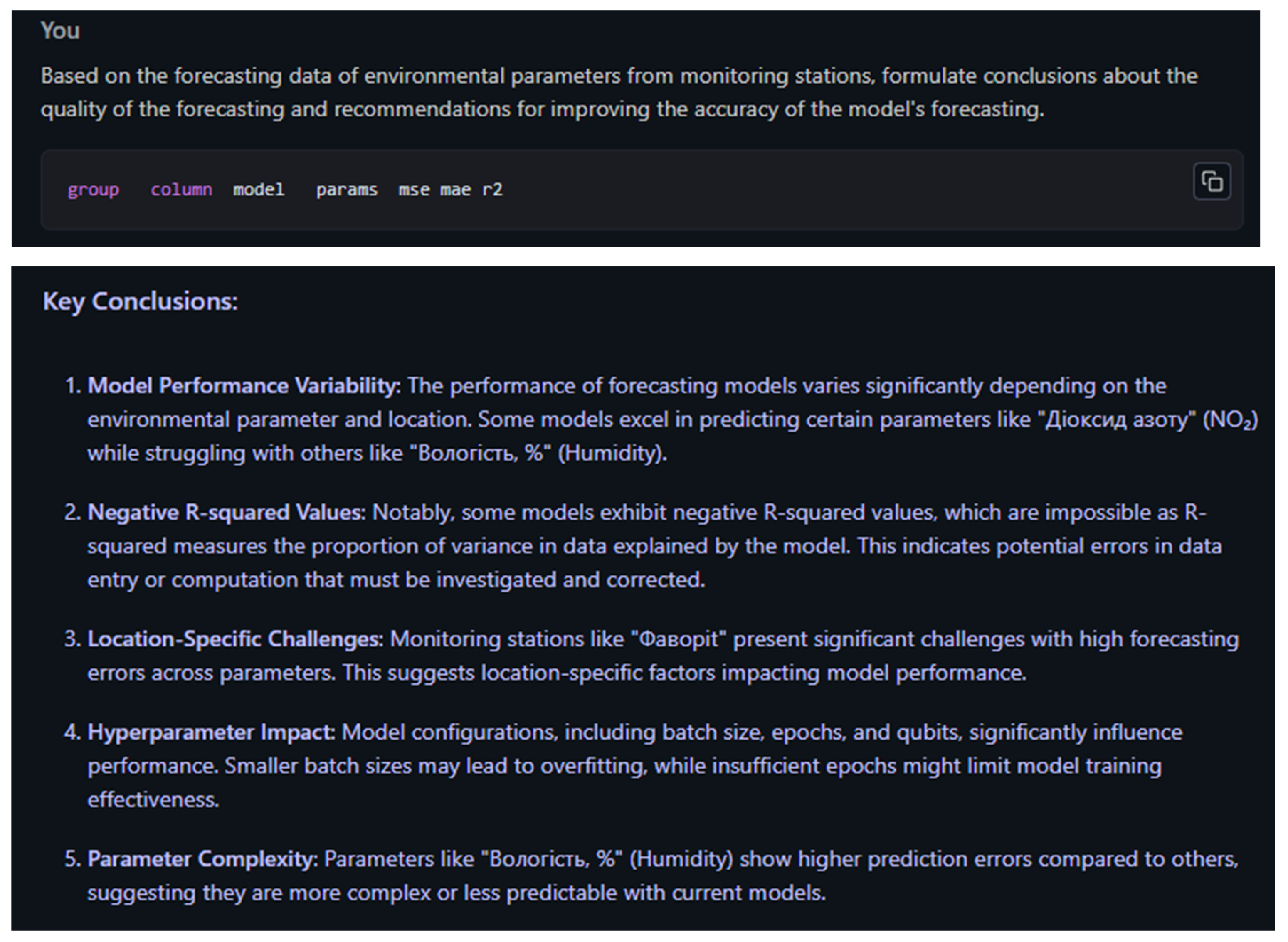
Task: Click the 'column' keyword in code block
Action: click(181, 190)
